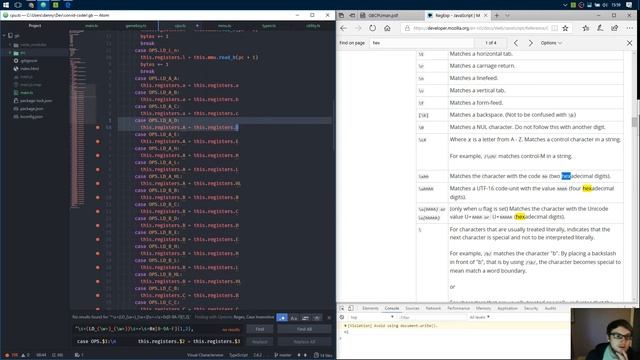Select the Project panel header tab
Viewport: 640px width, 360px height.
click(35, 26)
